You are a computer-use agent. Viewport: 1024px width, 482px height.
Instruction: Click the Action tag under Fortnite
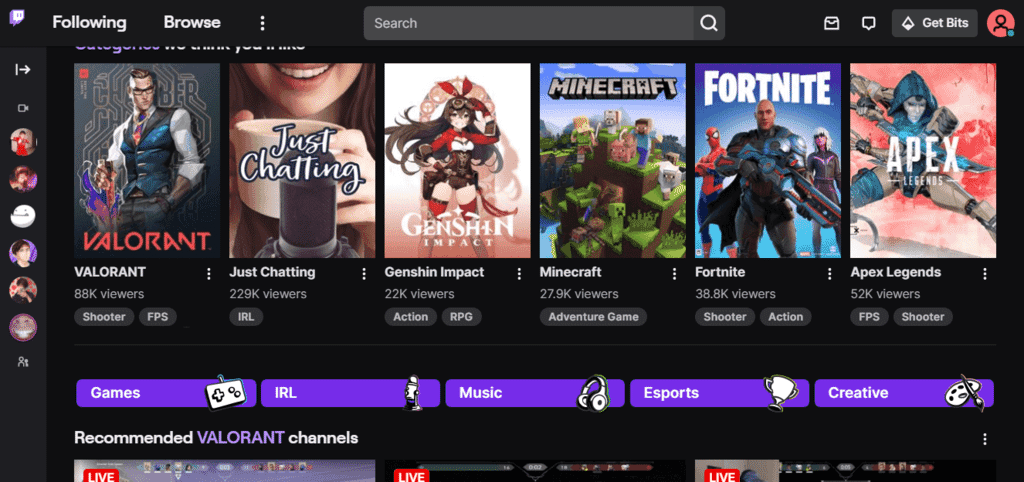[786, 317]
